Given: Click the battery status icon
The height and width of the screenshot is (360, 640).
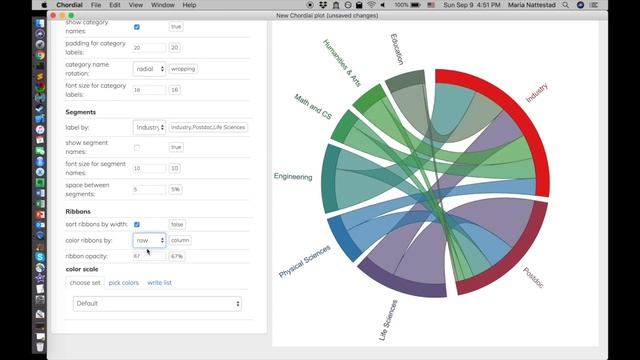Looking at the screenshot, I should [416, 5].
